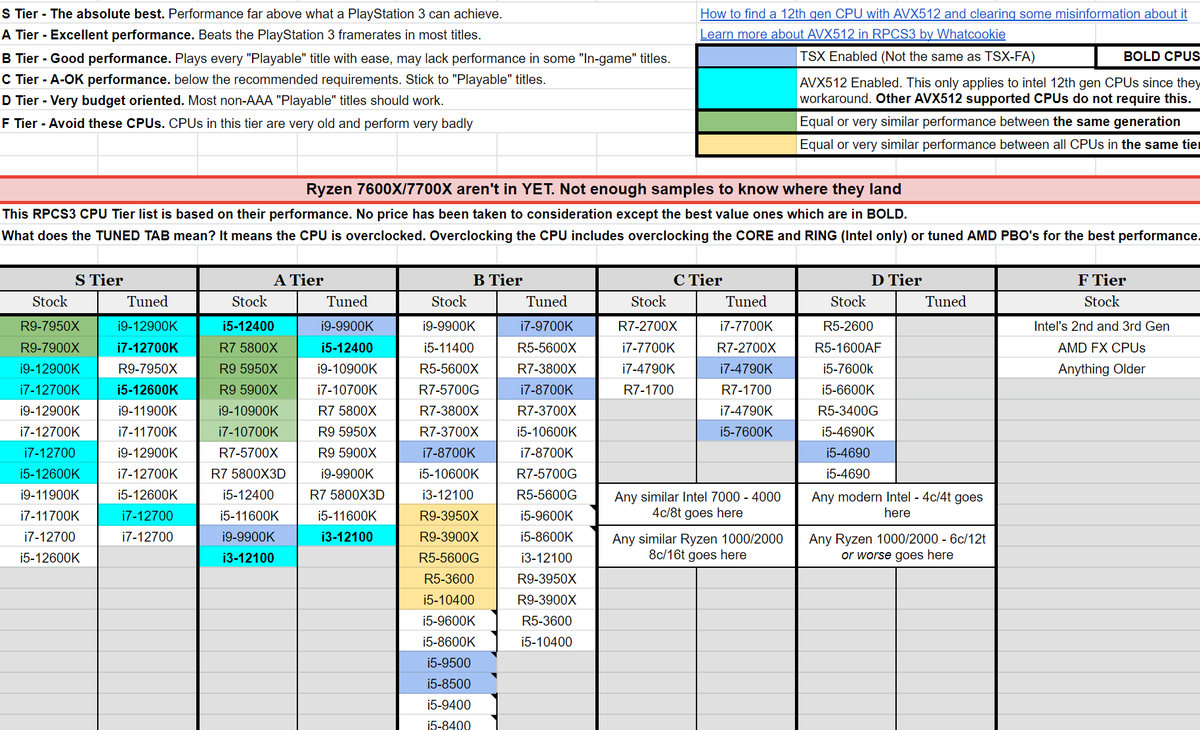Select the 'Stock' subheader under B Tier

[x=448, y=302]
